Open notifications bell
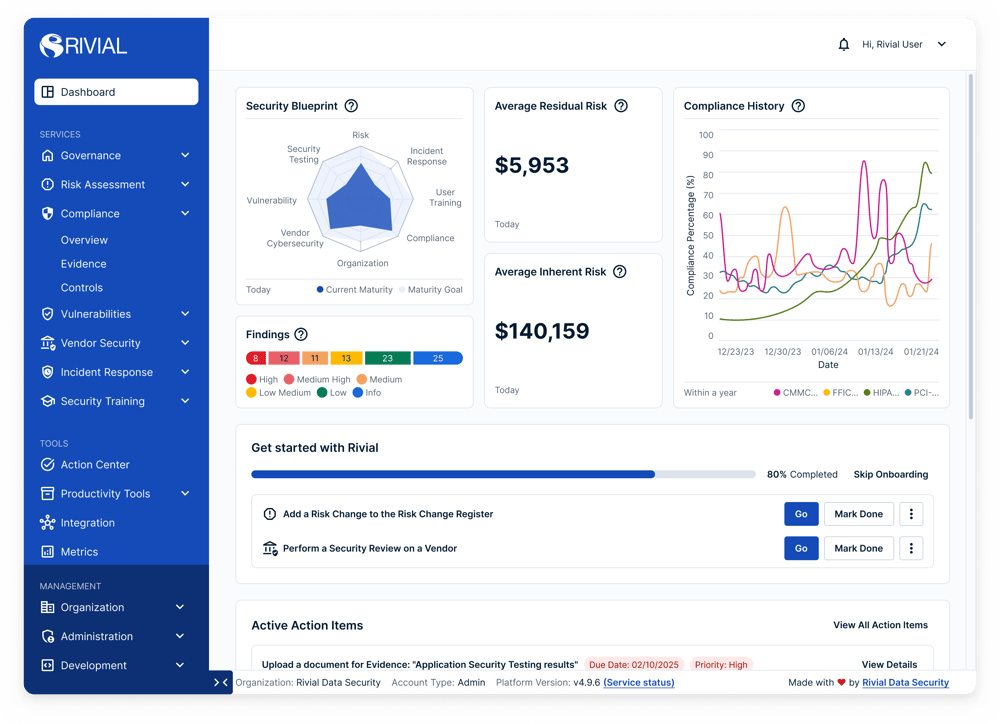This screenshot has height=724, width=1000. click(843, 45)
